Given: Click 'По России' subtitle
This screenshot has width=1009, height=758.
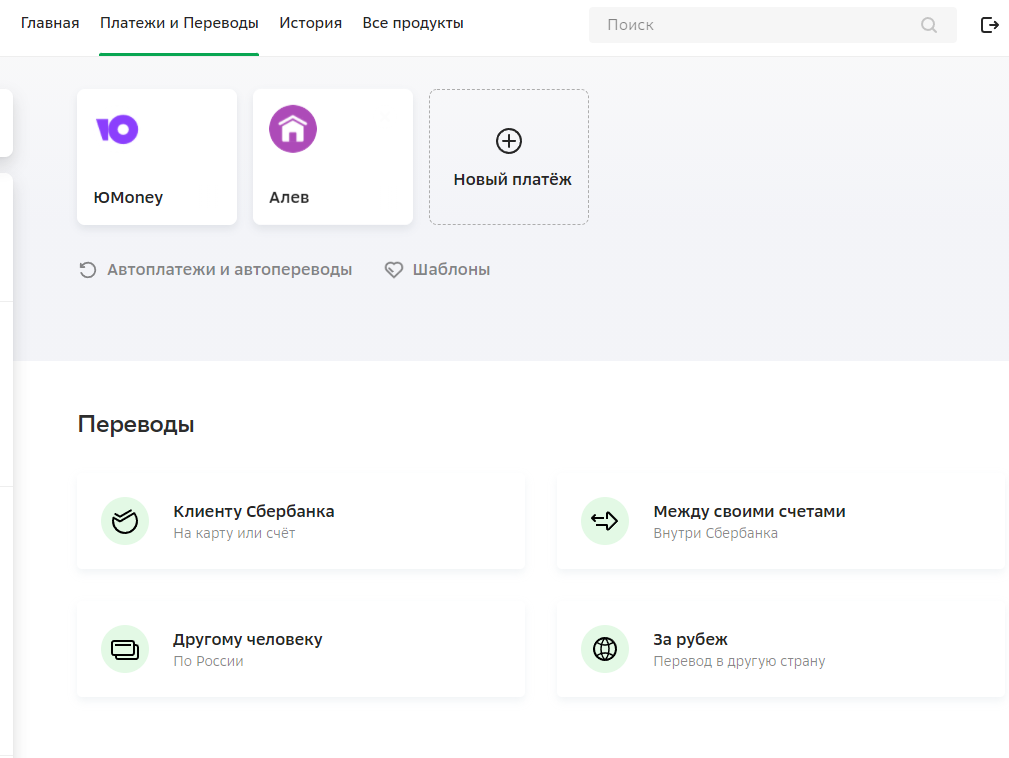Looking at the screenshot, I should 208,661.
